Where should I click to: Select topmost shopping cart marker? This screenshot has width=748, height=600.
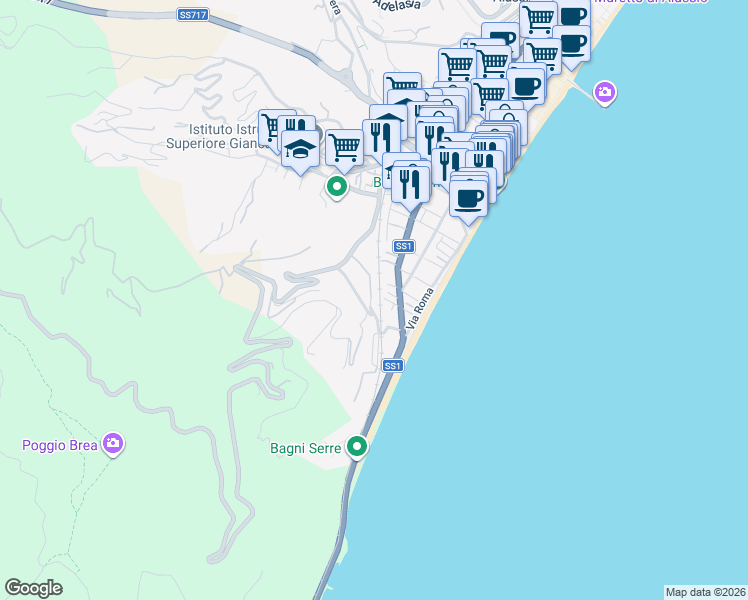pyautogui.click(x=538, y=18)
